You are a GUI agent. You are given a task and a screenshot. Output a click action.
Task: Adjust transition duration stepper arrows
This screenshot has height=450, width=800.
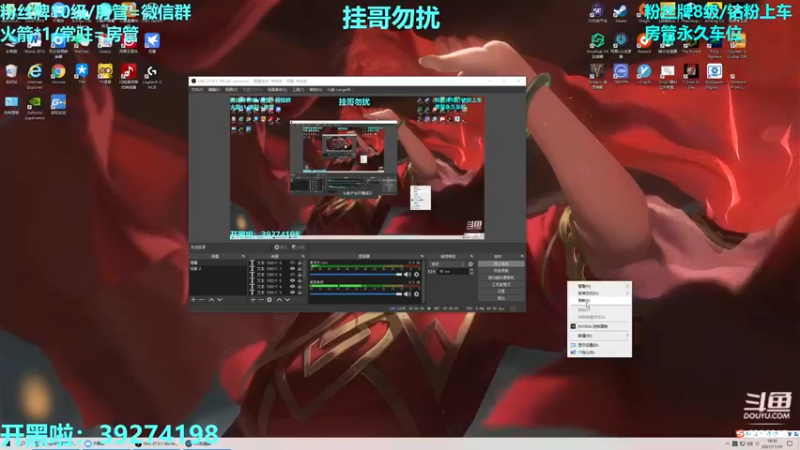(471, 271)
